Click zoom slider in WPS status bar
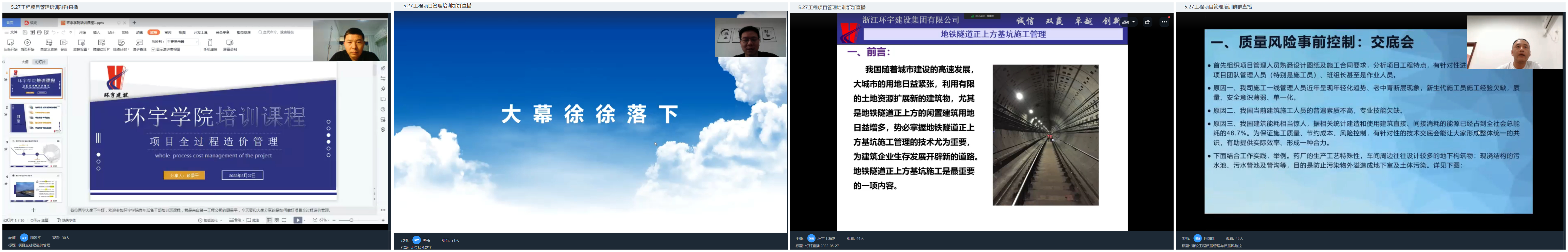This screenshot has height=252, width=1568. [x=359, y=220]
